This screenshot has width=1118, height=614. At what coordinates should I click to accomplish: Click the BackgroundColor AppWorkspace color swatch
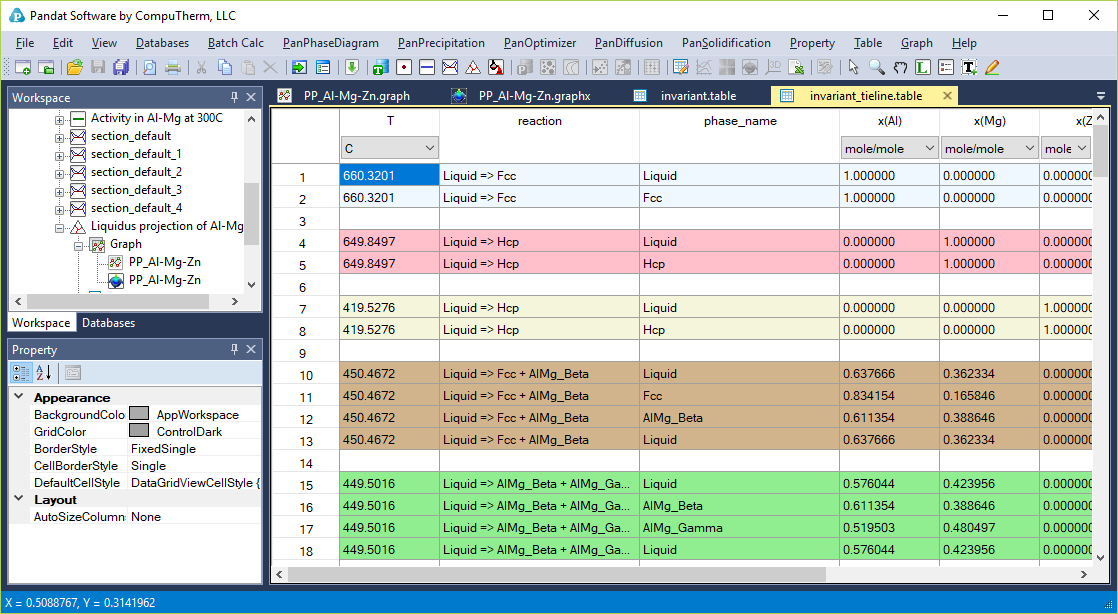pyautogui.click(x=139, y=414)
